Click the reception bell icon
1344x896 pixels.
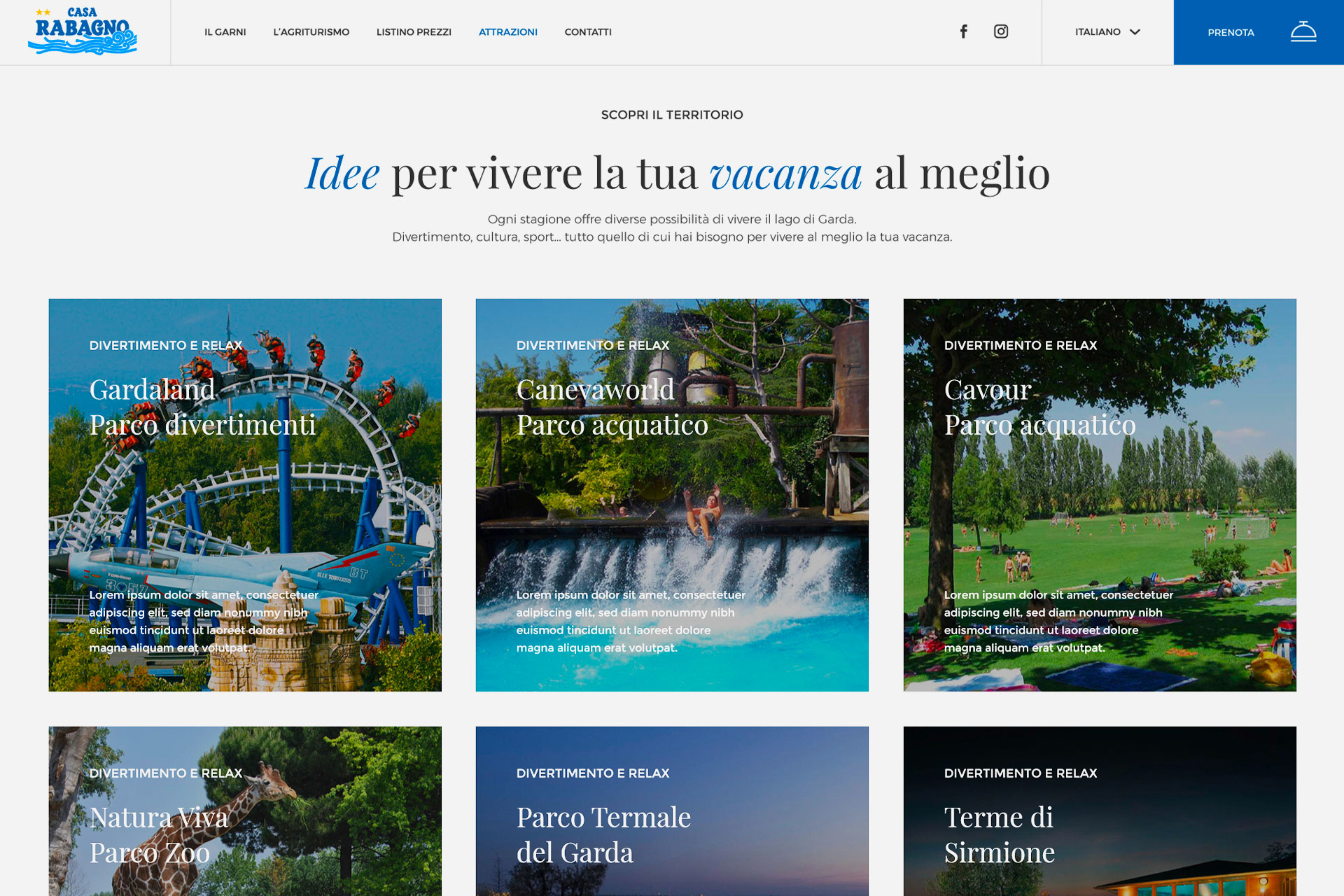click(1303, 32)
